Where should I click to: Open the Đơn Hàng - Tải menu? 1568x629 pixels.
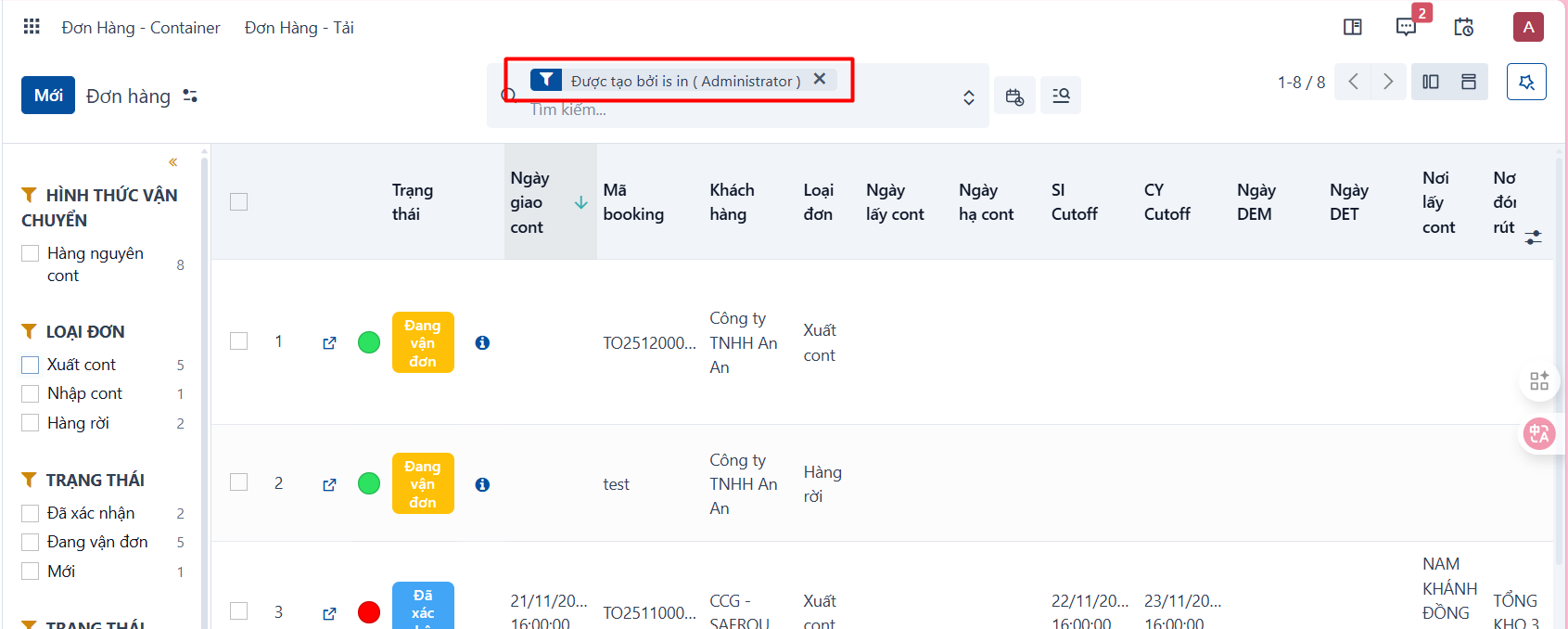[x=300, y=28]
